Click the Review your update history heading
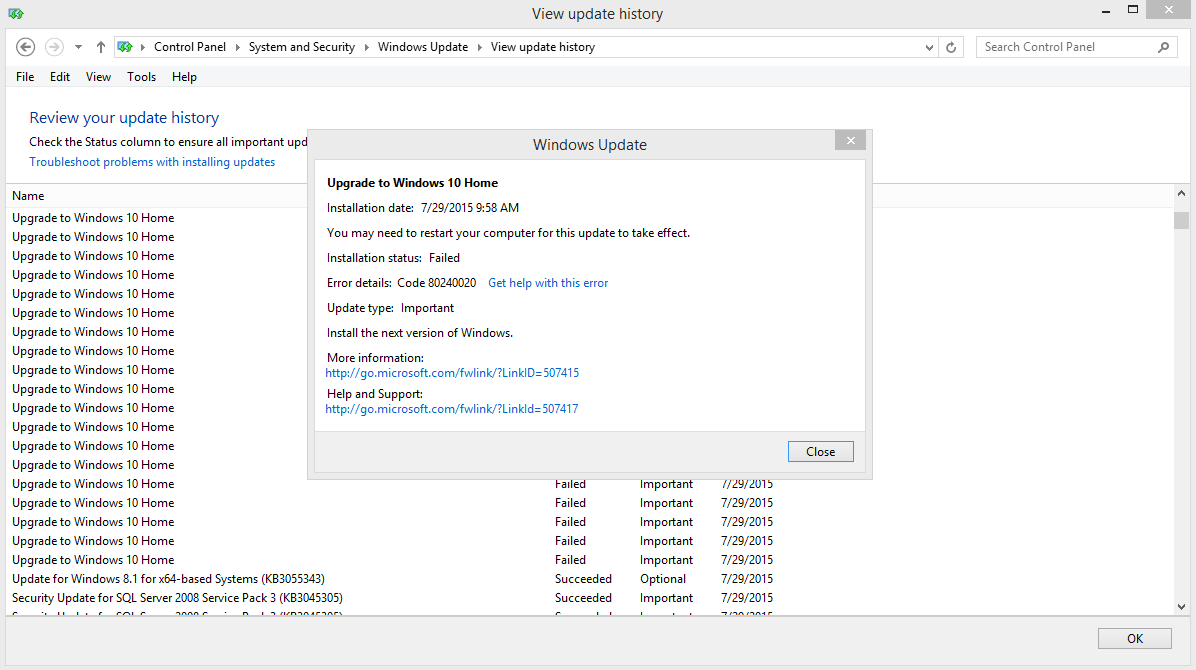Image resolution: width=1196 pixels, height=670 pixels. [124, 118]
